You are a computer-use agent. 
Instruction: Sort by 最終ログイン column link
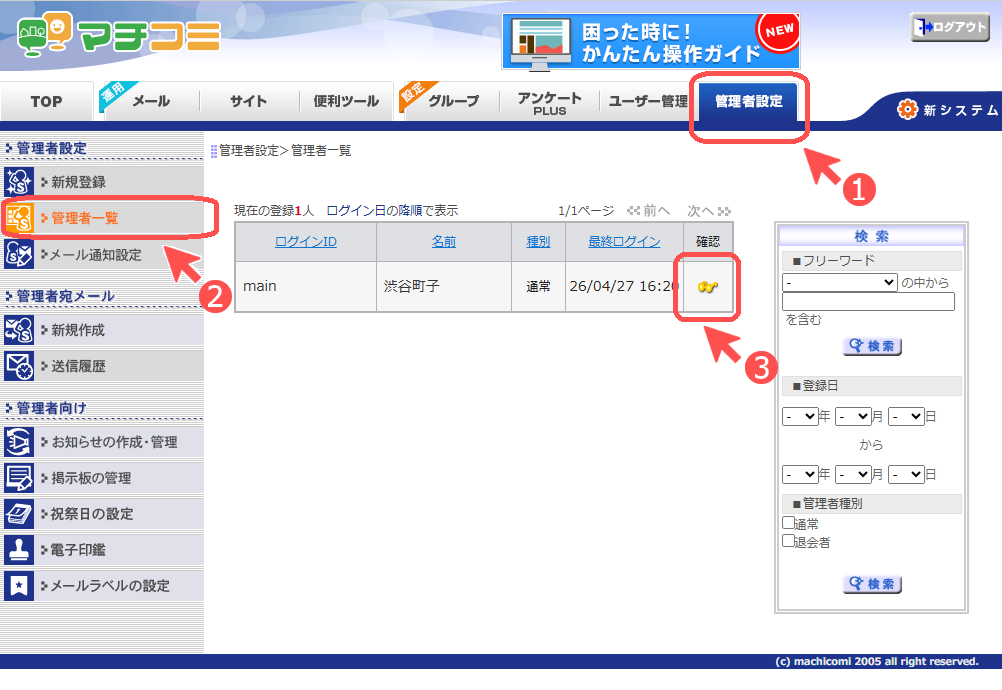coord(624,241)
